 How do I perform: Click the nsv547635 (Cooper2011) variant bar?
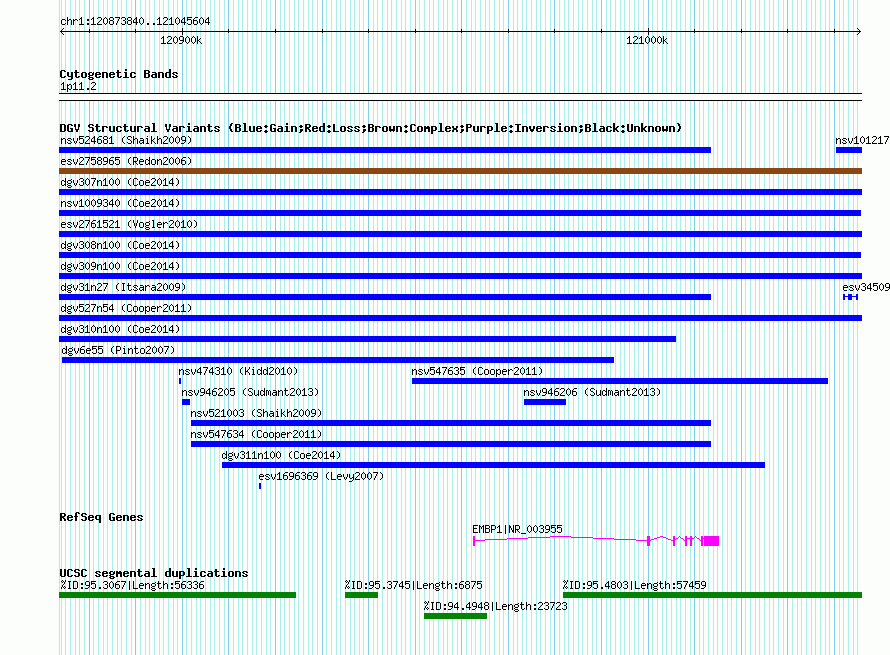(x=620, y=381)
